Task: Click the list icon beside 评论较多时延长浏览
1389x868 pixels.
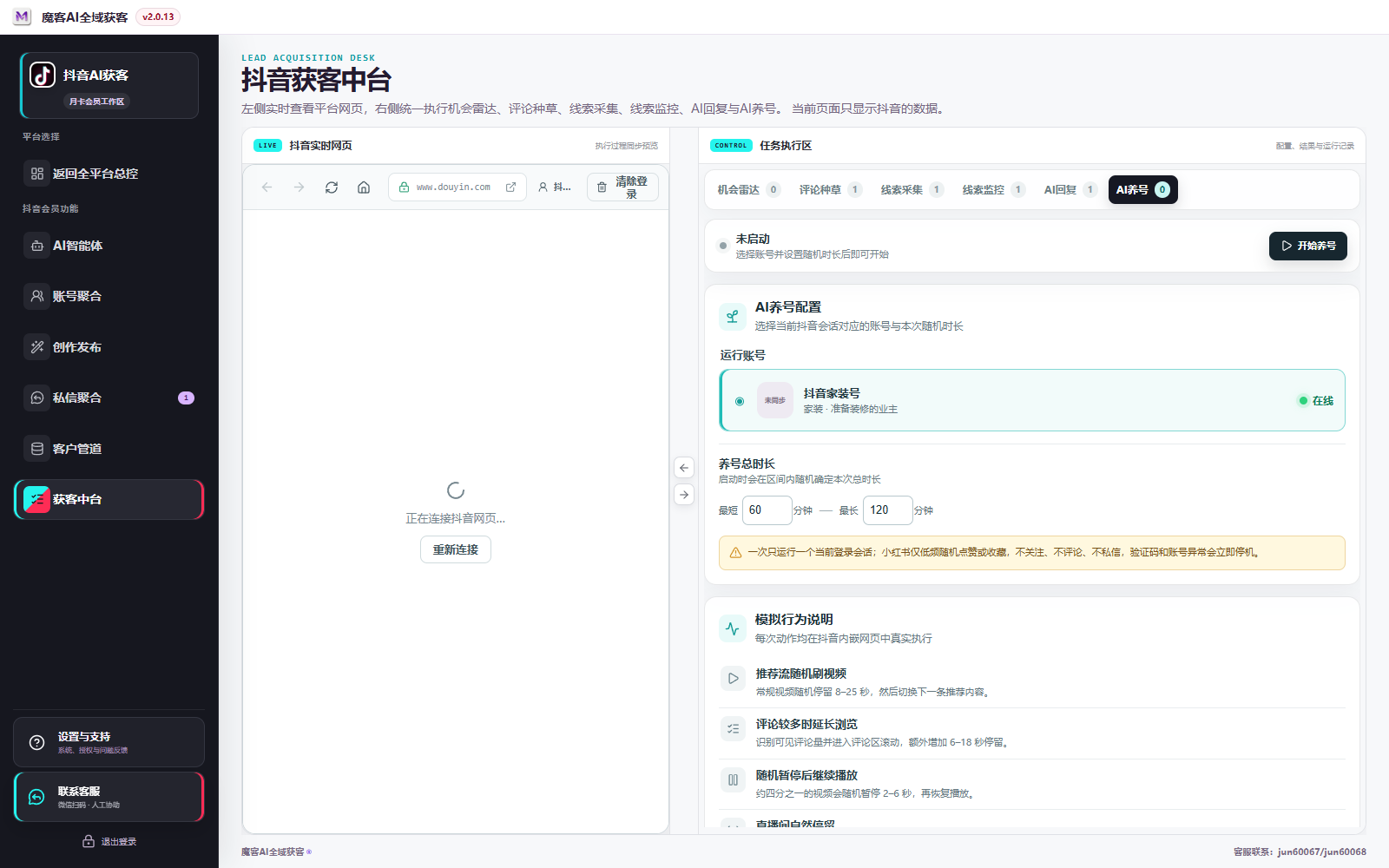Action: point(734,729)
